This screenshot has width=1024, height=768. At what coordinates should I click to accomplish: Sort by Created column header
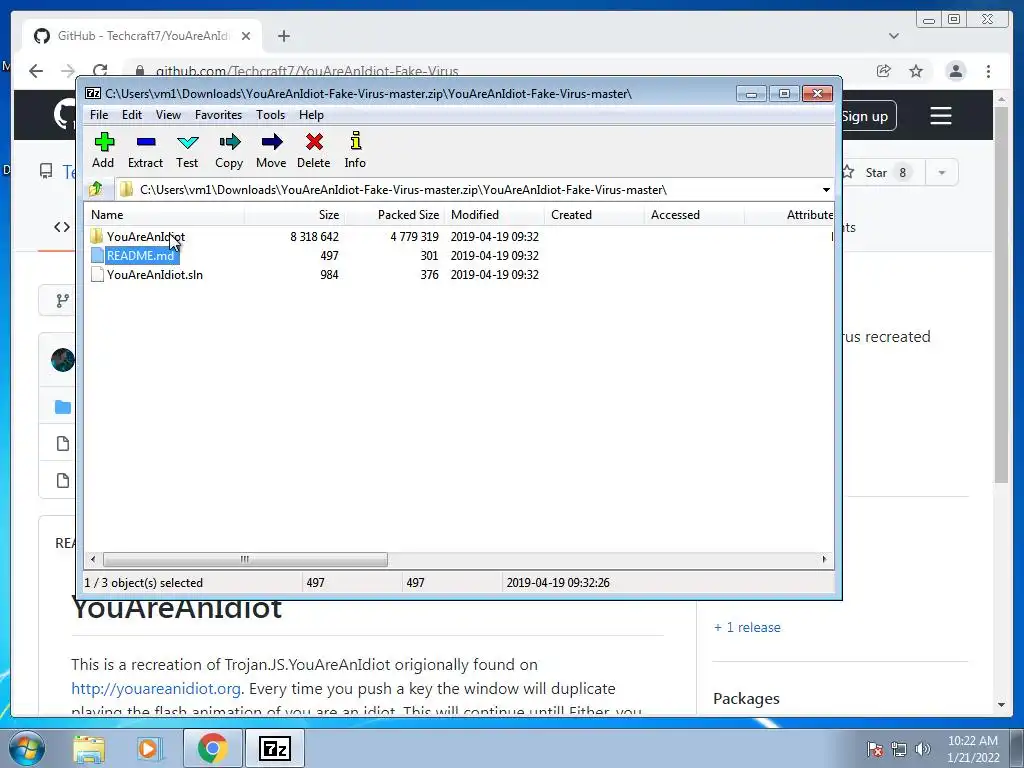(x=594, y=214)
